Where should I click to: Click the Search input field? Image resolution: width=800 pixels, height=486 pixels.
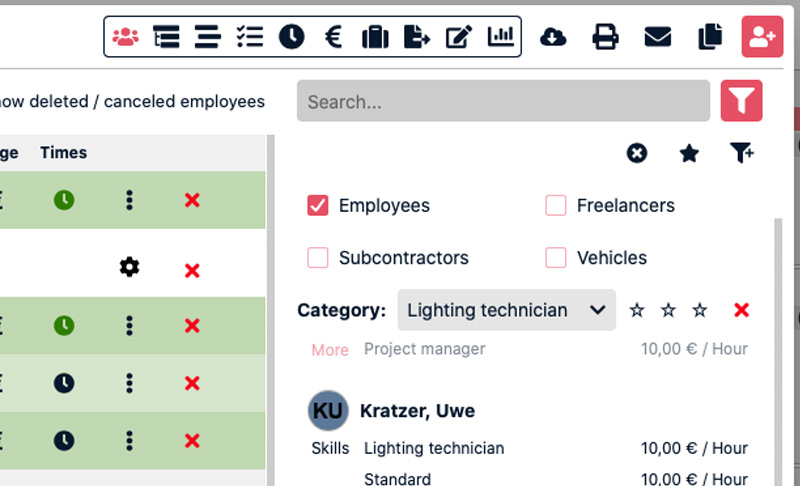503,101
